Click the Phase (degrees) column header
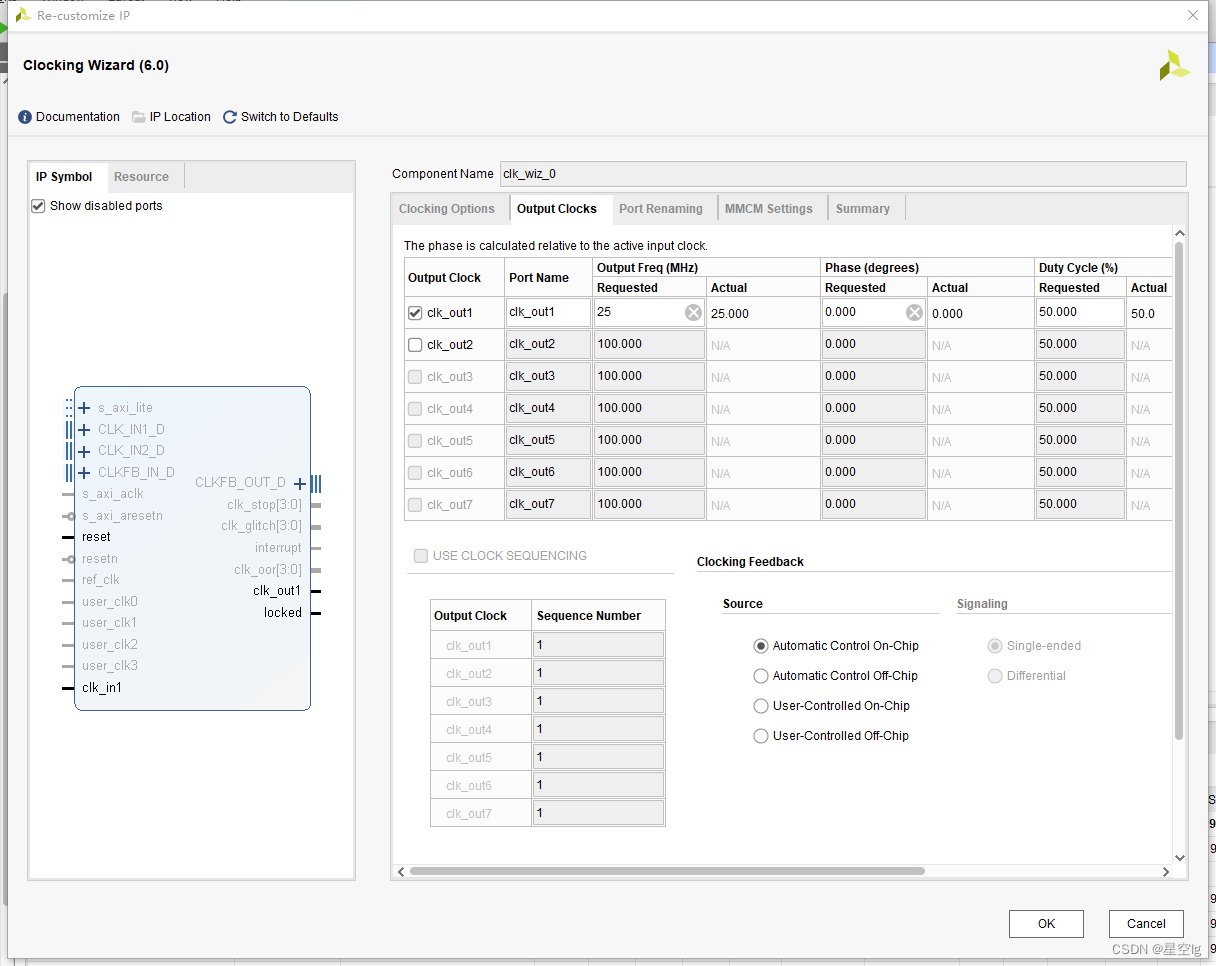 (871, 268)
